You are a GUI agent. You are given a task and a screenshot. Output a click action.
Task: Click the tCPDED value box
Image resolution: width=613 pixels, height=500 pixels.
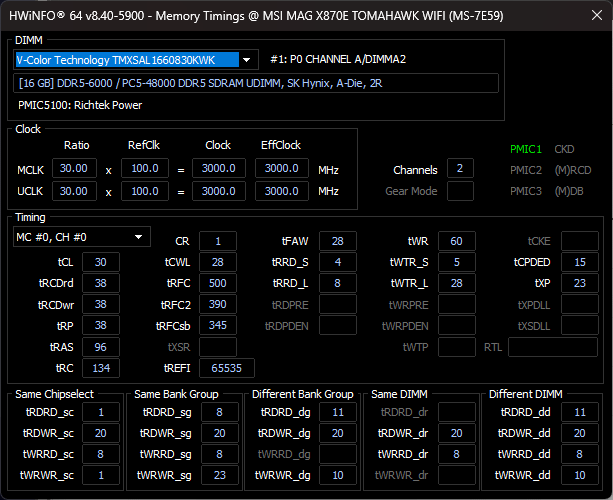click(579, 262)
